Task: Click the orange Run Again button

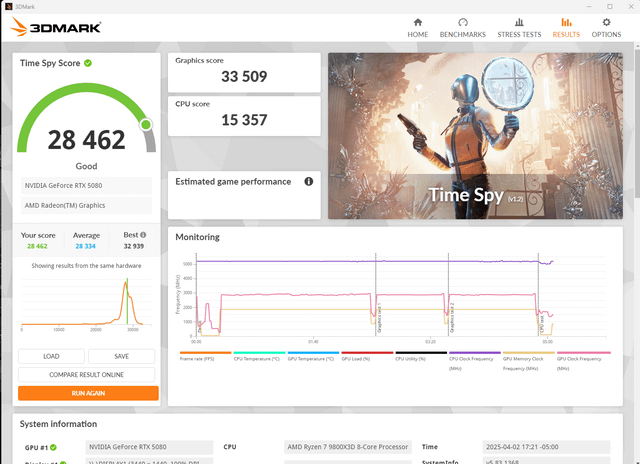Action: click(x=88, y=393)
